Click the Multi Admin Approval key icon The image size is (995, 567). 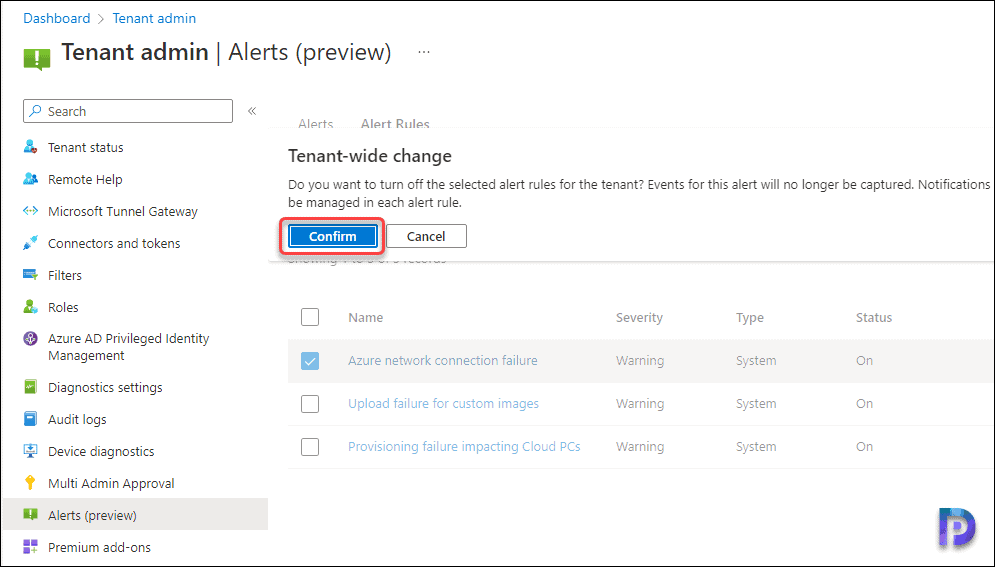pos(30,483)
